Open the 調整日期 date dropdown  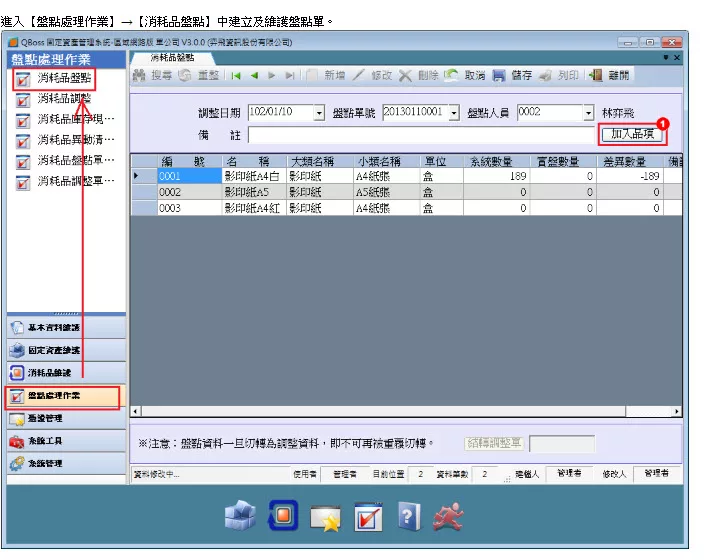(x=320, y=113)
